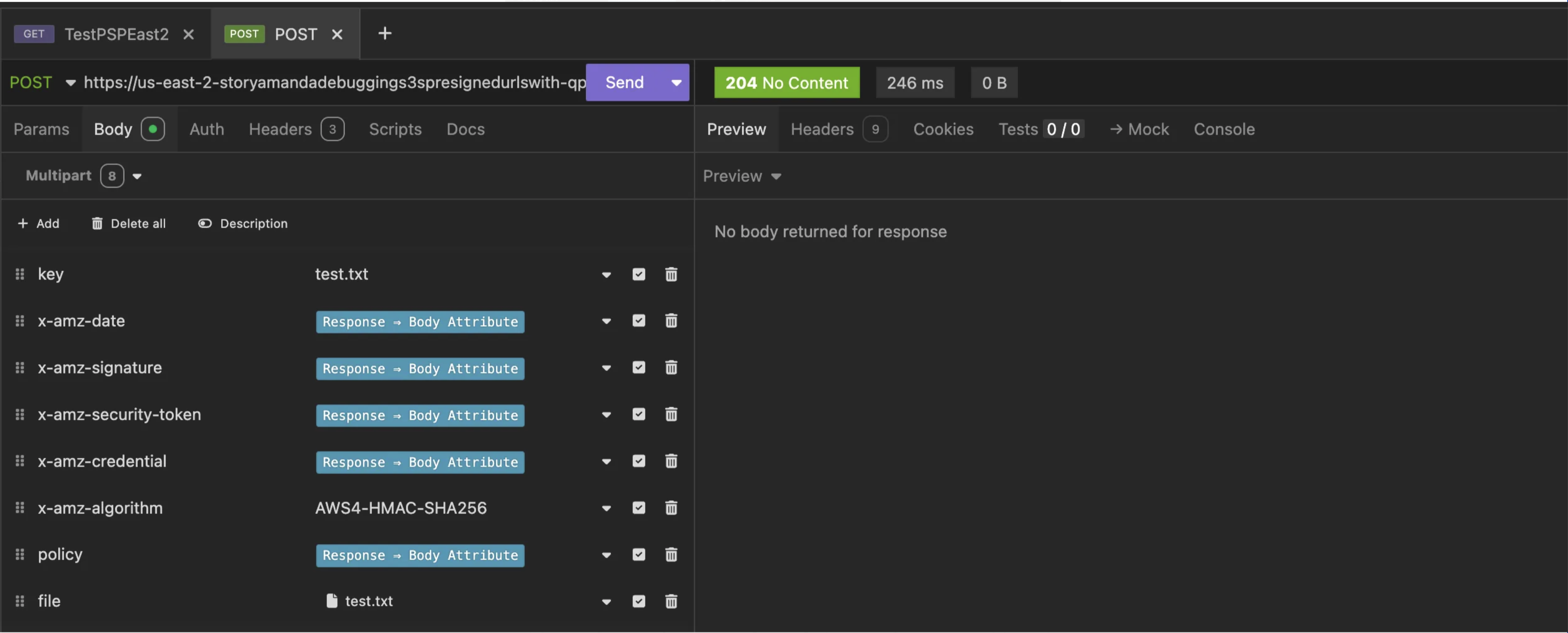
Task: Open the response Headers tab
Action: tap(839, 129)
